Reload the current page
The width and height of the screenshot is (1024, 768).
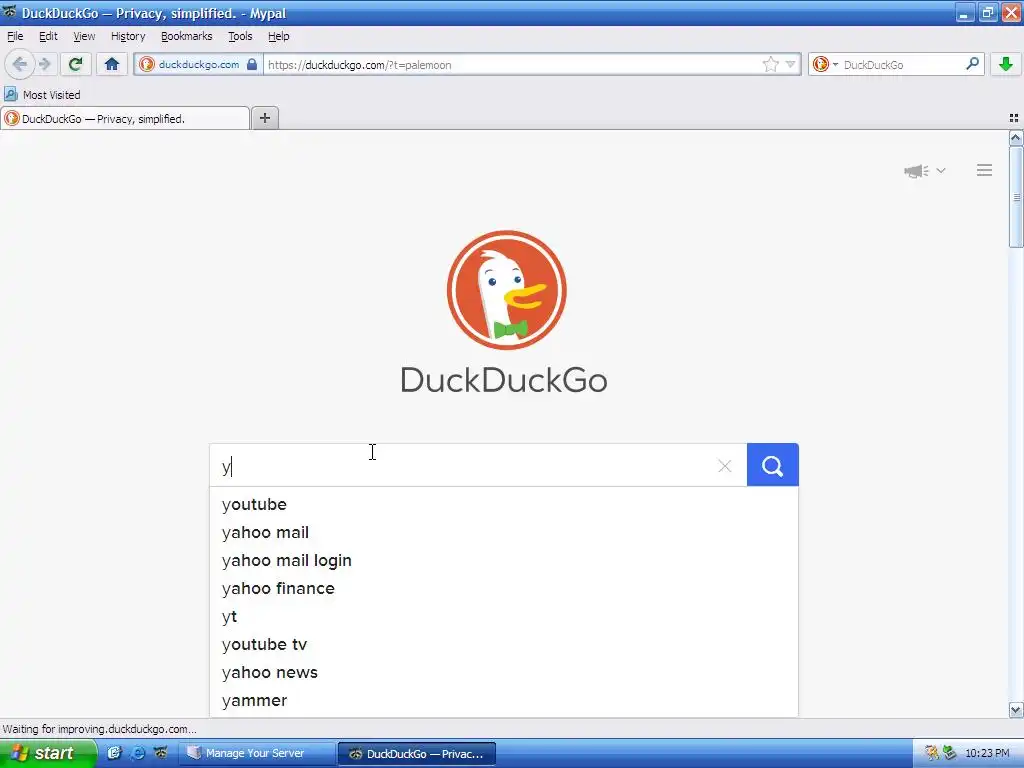pos(76,64)
